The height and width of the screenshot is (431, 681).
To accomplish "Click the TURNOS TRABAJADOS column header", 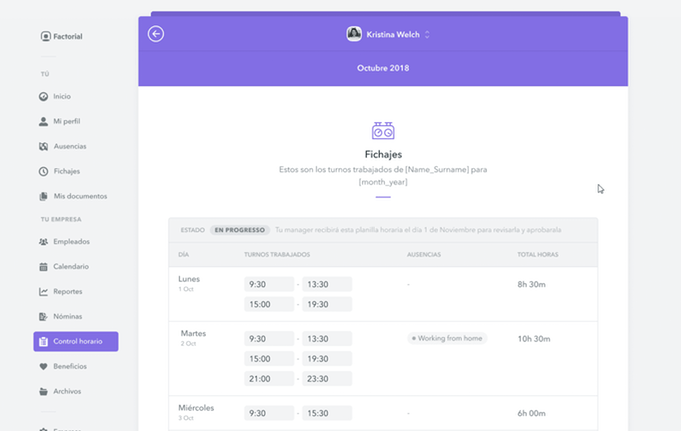I will tap(277, 255).
